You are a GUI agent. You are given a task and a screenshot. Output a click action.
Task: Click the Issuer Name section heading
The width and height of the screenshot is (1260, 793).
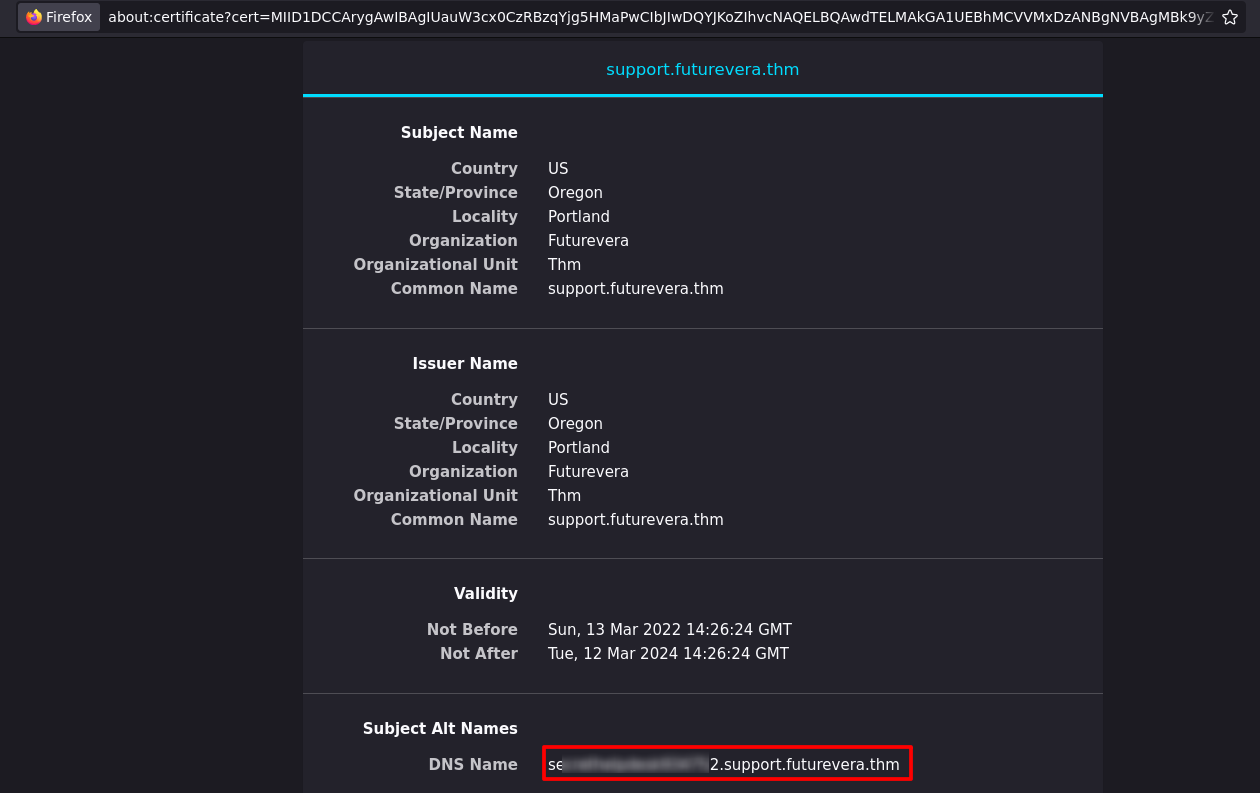pyautogui.click(x=465, y=364)
